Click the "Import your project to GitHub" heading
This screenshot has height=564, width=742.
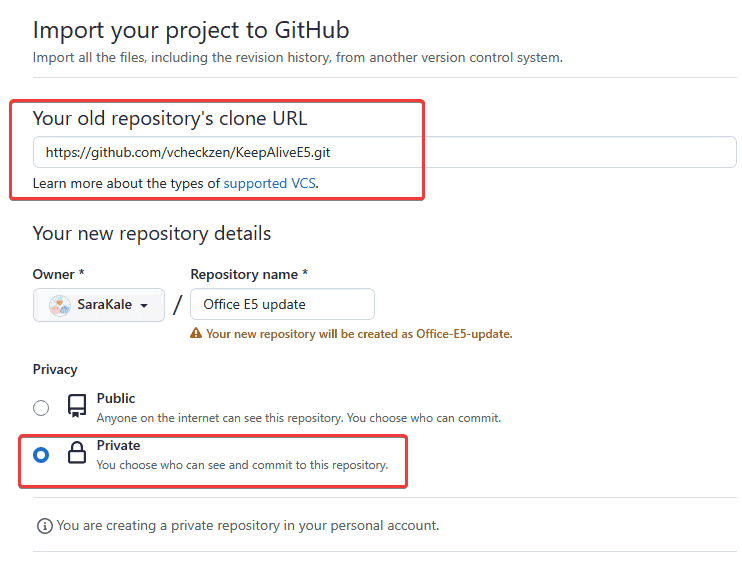click(x=191, y=30)
